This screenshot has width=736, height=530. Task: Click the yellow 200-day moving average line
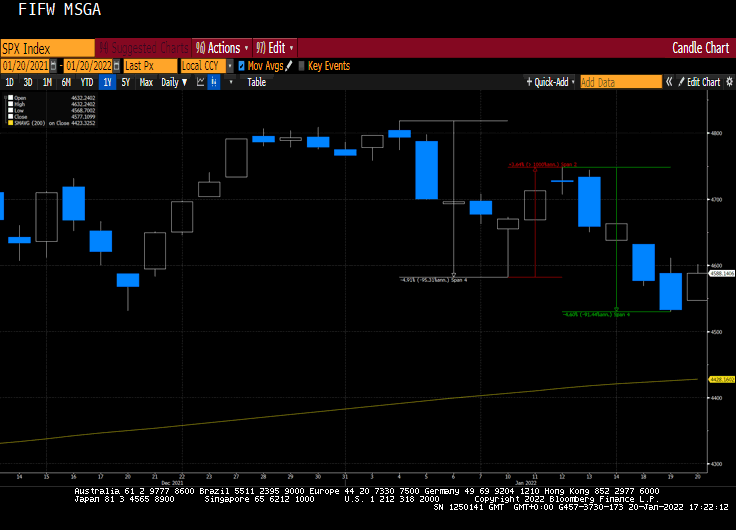pos(347,409)
